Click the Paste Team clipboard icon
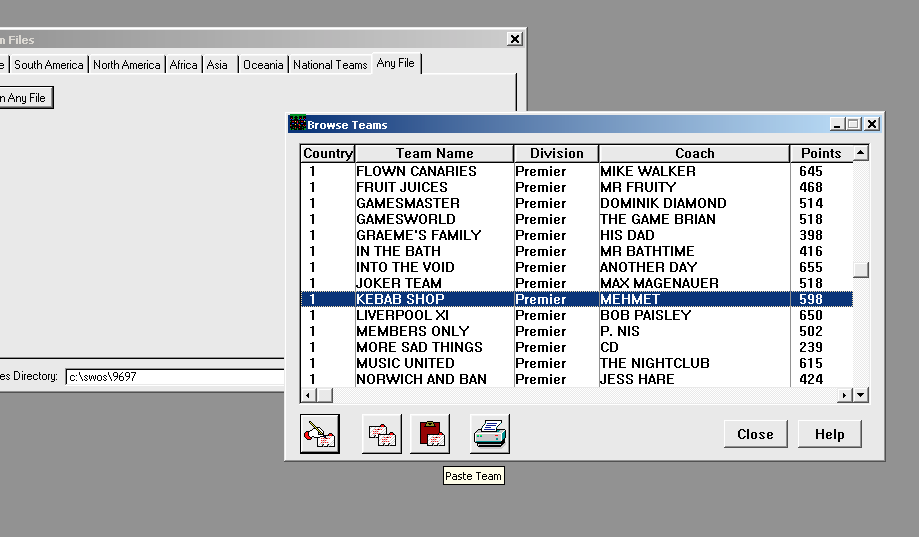919x537 pixels. point(430,434)
